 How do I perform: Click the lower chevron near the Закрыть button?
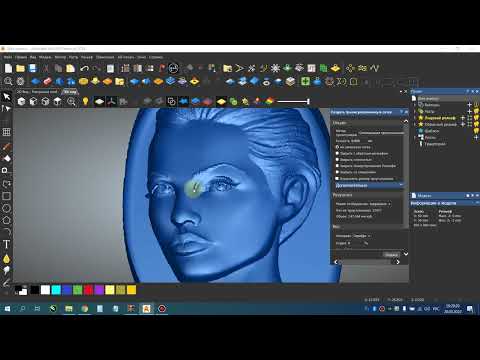click(406, 254)
